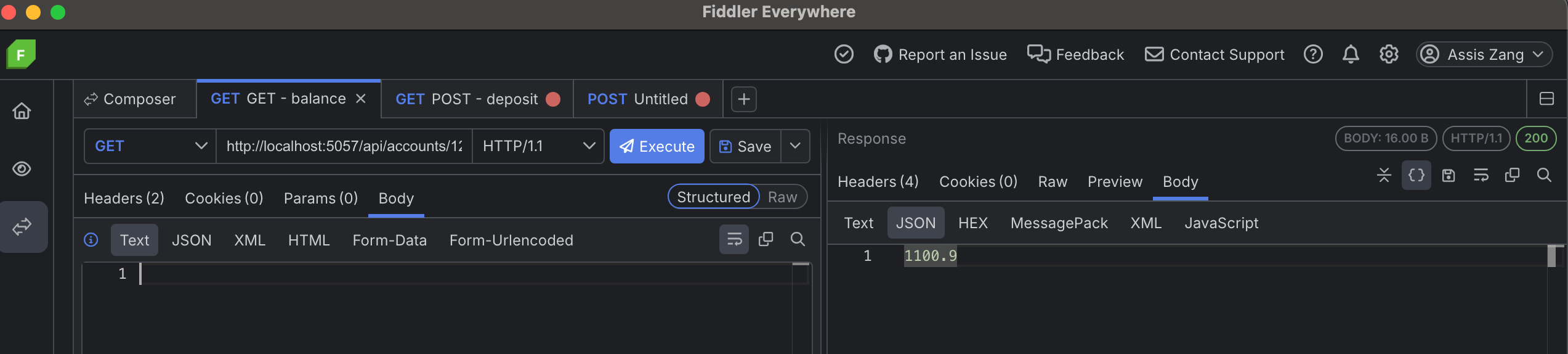
Task: Click the Fiddler logo icon
Action: (x=21, y=54)
